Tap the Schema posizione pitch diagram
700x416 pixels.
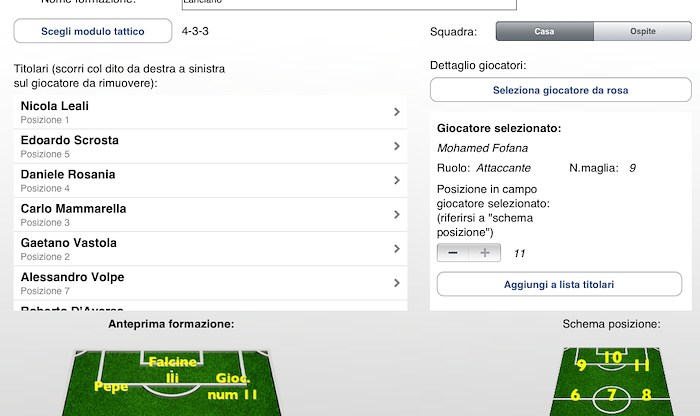point(611,381)
